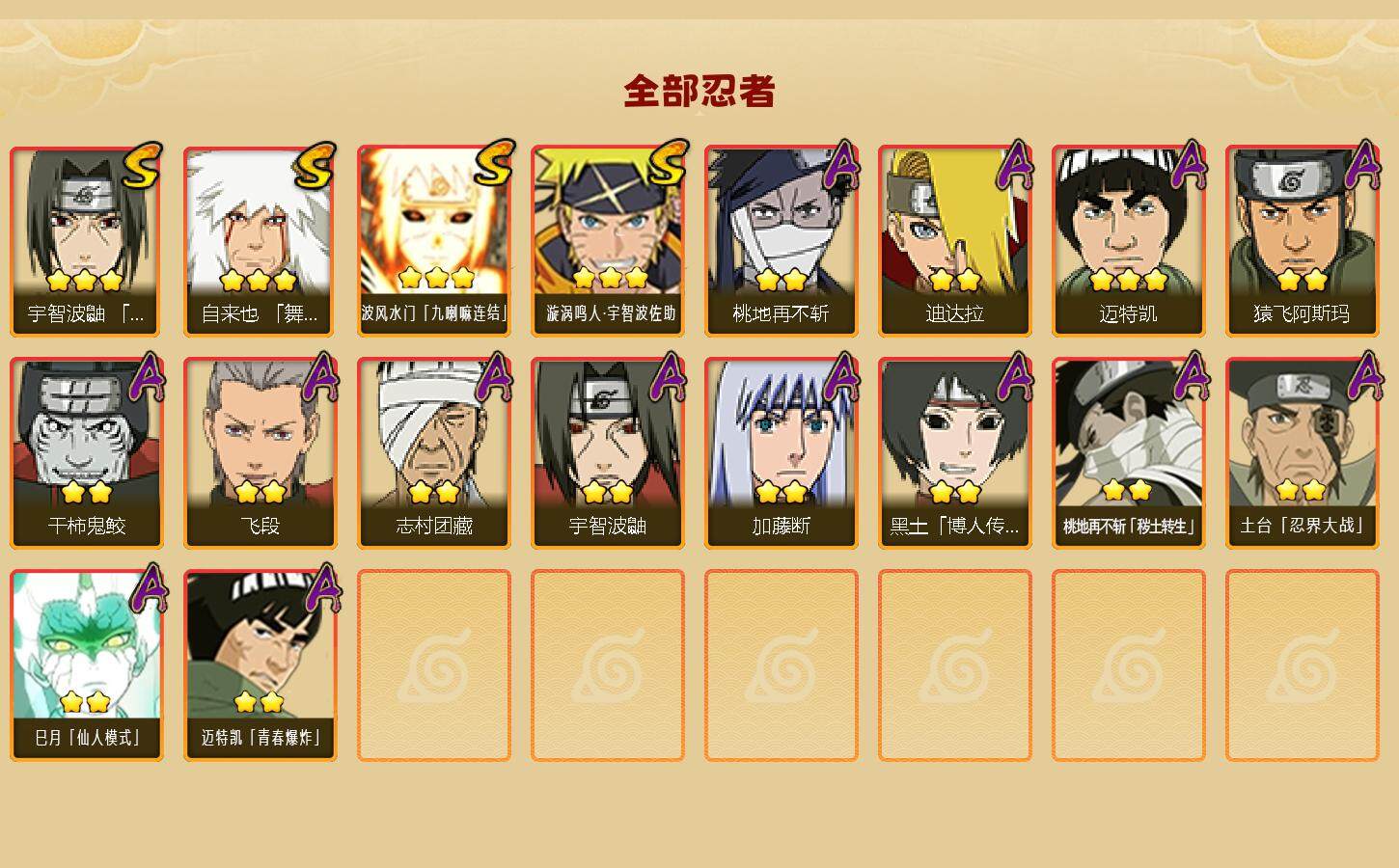Click the 巳月「仙人模式」ninja card
1399x868 pixels.
(87, 665)
